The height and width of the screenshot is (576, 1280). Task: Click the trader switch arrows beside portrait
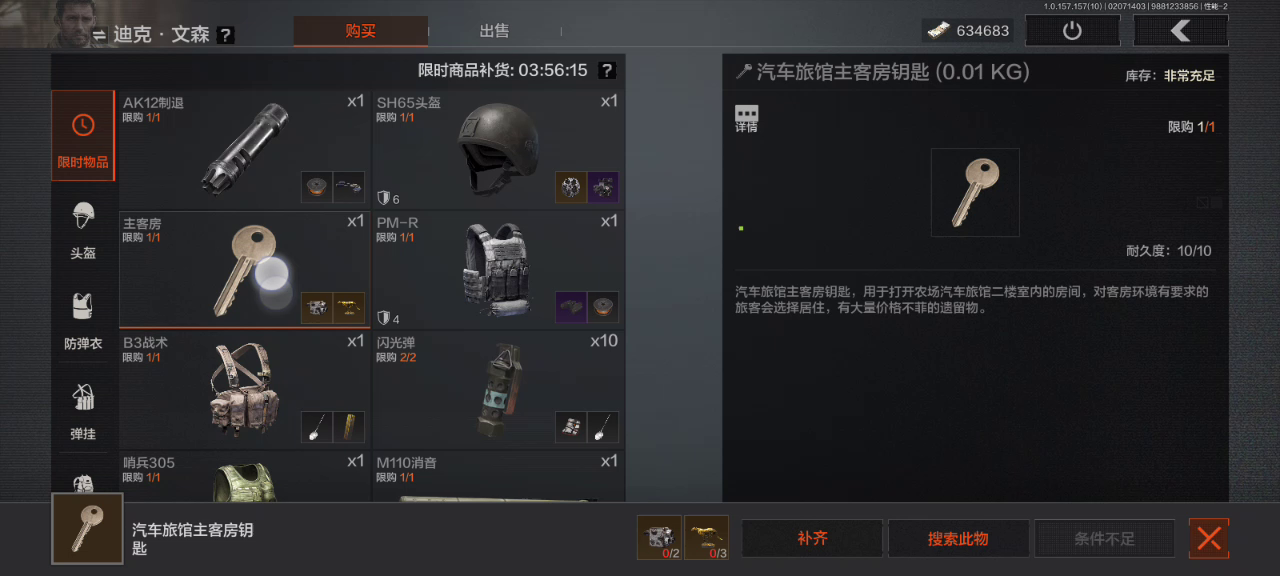pyautogui.click(x=100, y=35)
